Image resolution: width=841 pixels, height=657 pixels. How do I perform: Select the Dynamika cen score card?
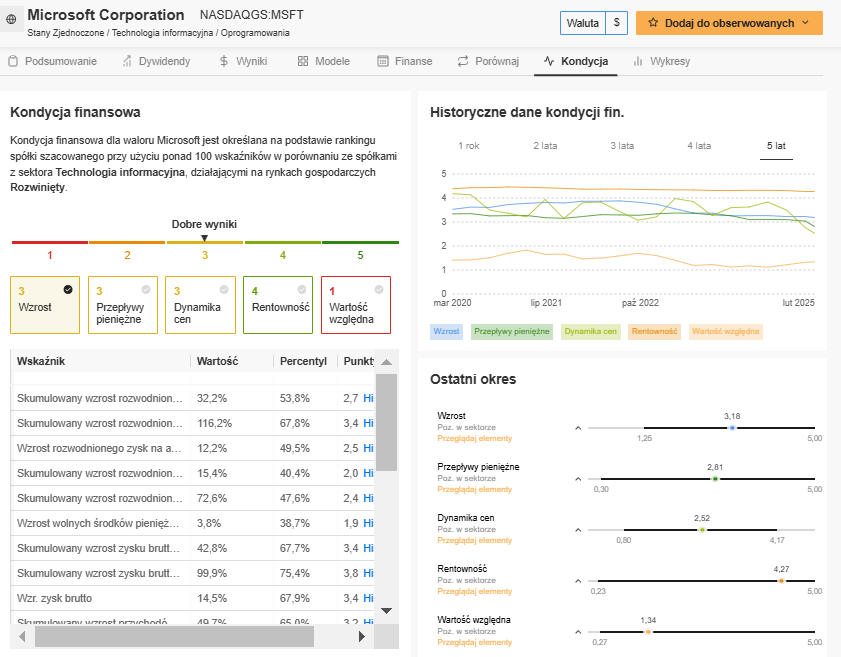click(x=201, y=305)
